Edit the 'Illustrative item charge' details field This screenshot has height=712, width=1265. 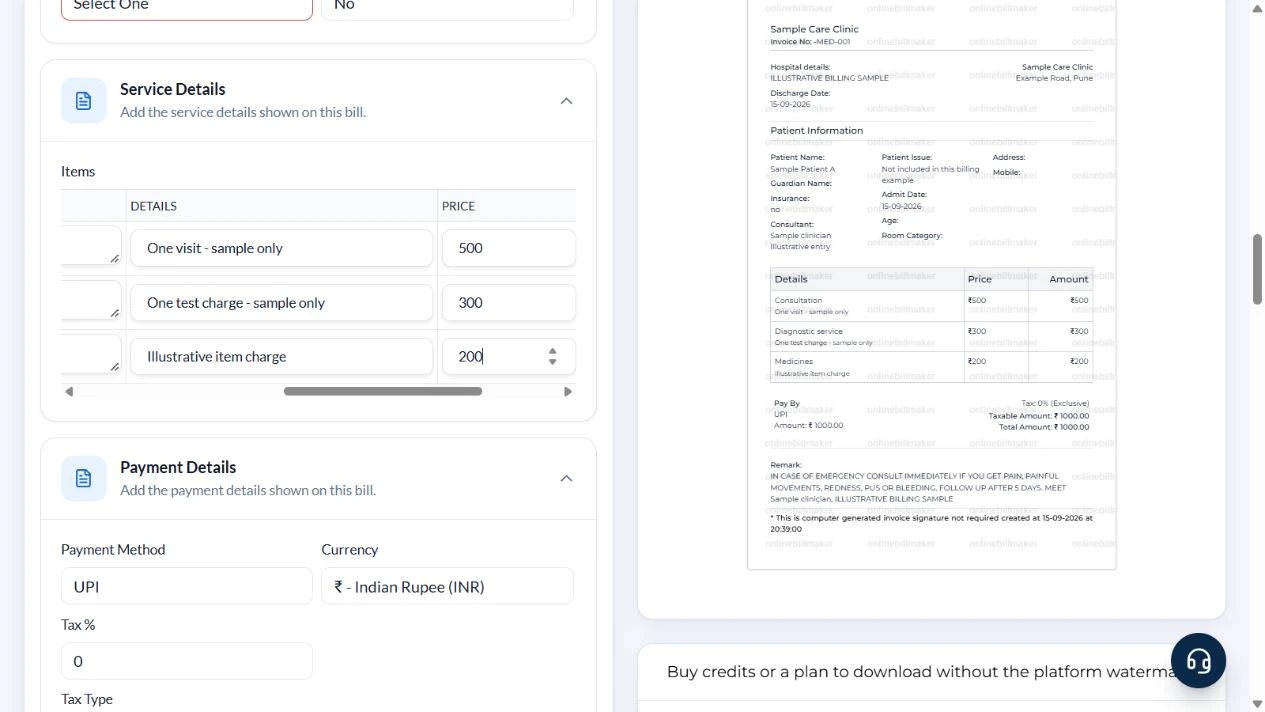pos(281,356)
